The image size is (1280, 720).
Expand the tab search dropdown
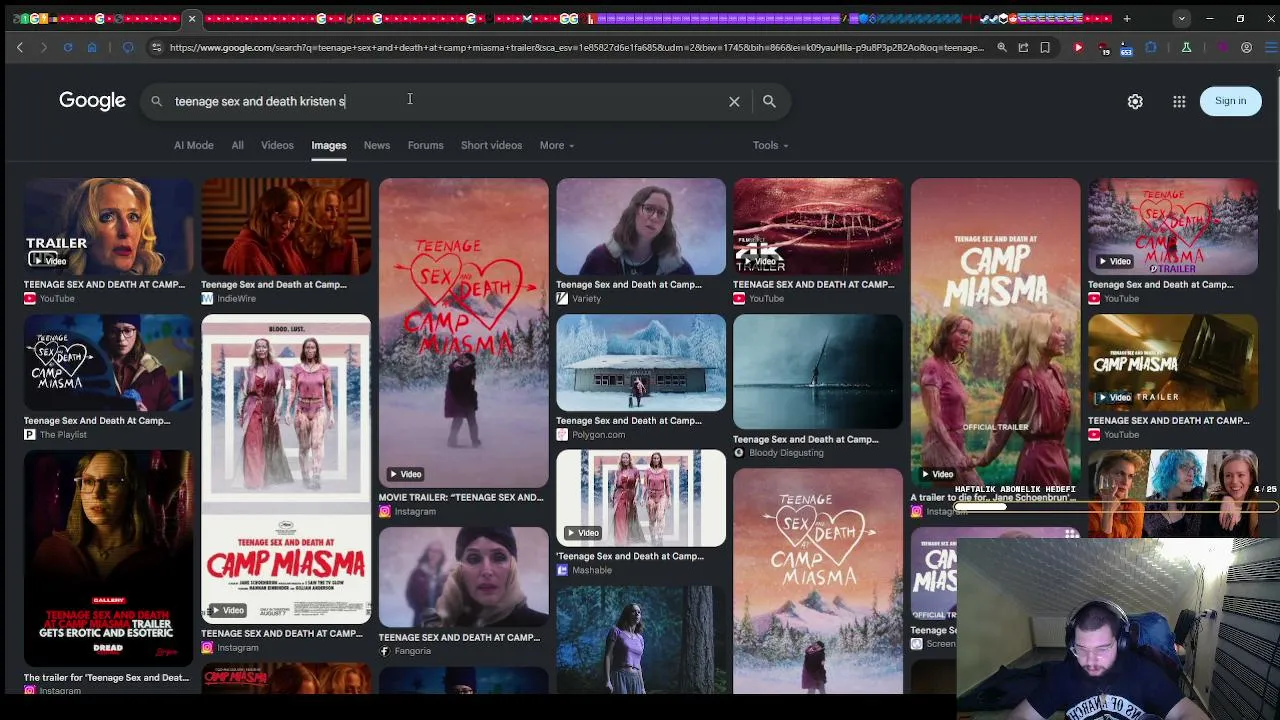point(1182,18)
